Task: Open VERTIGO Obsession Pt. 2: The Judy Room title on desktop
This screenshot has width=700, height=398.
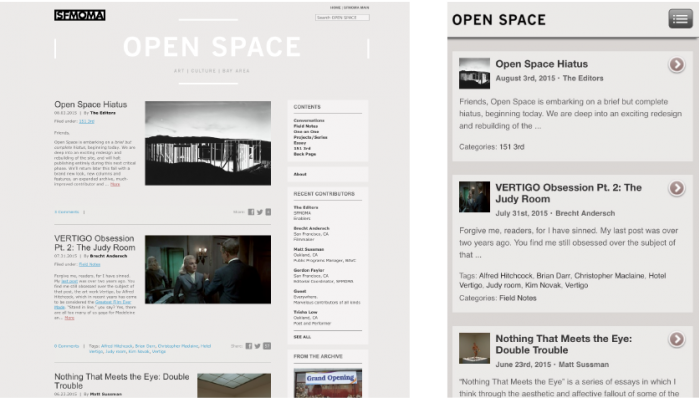Action: [95, 243]
